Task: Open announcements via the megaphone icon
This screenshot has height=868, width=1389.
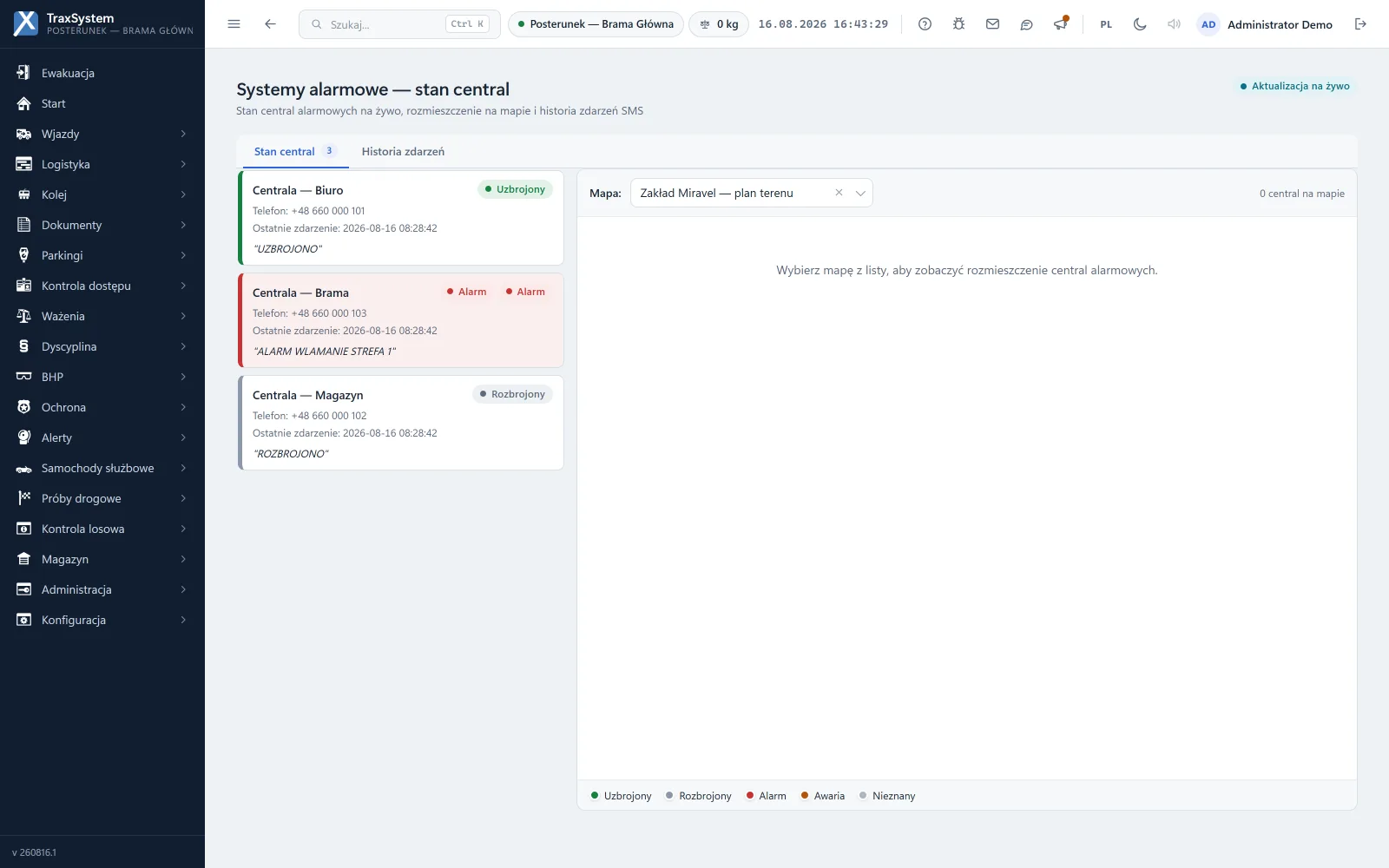Action: pos(1060,24)
